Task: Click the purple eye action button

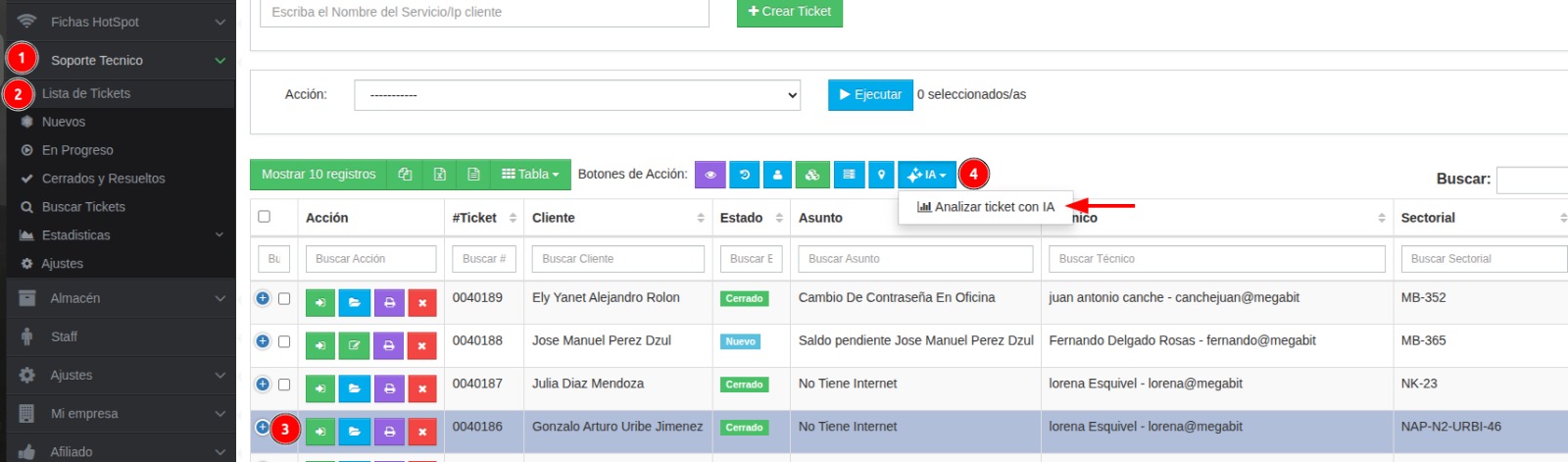Action: pyautogui.click(x=710, y=175)
